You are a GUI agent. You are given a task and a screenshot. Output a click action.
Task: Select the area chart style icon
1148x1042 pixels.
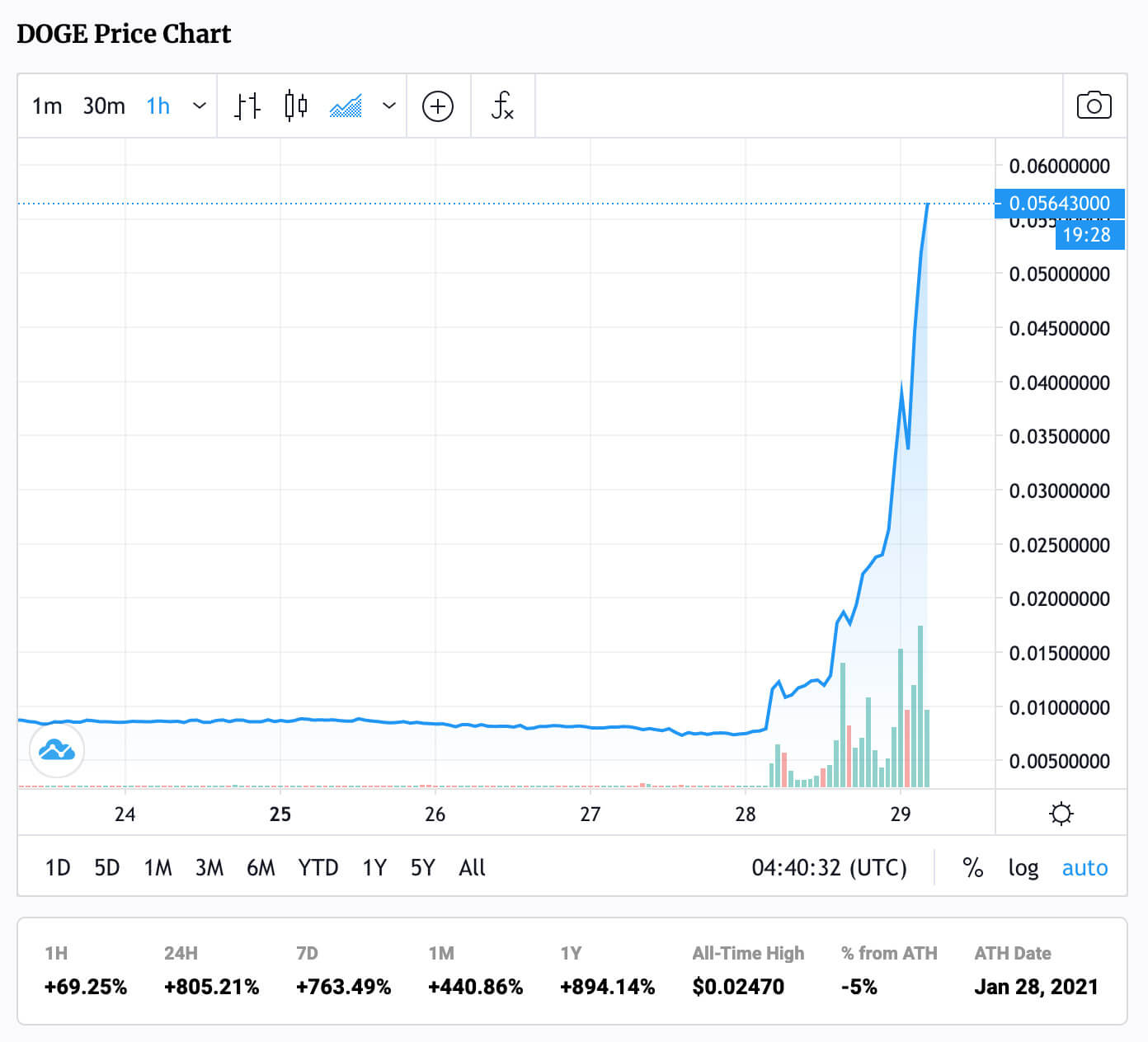pyautogui.click(x=346, y=106)
